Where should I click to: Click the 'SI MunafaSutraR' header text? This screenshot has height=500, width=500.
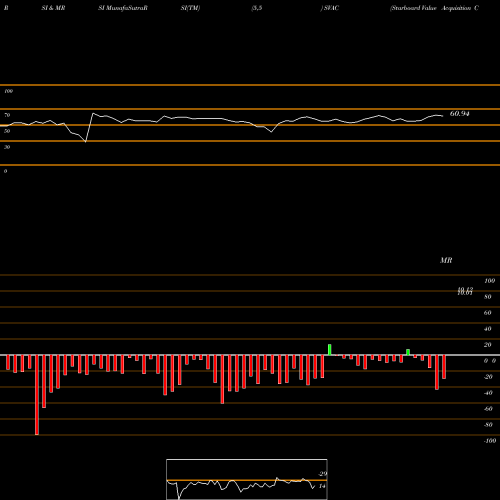(x=123, y=8)
